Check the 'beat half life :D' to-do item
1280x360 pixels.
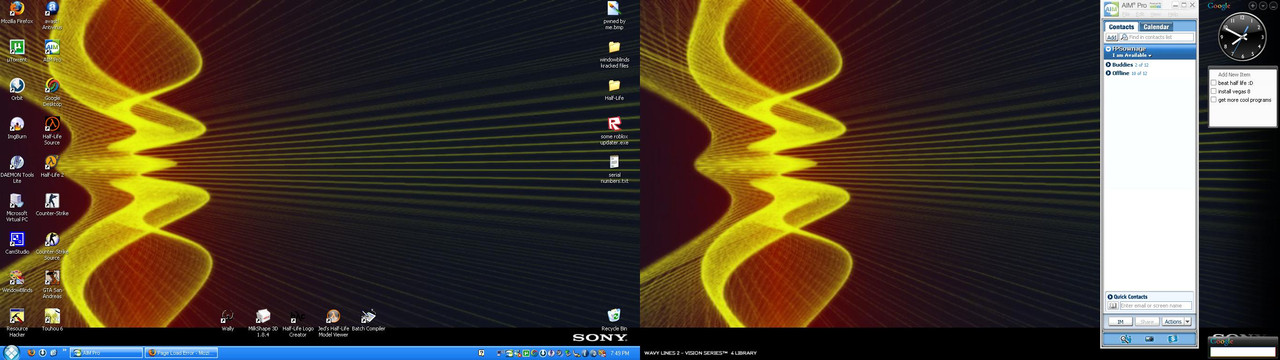coord(1214,83)
